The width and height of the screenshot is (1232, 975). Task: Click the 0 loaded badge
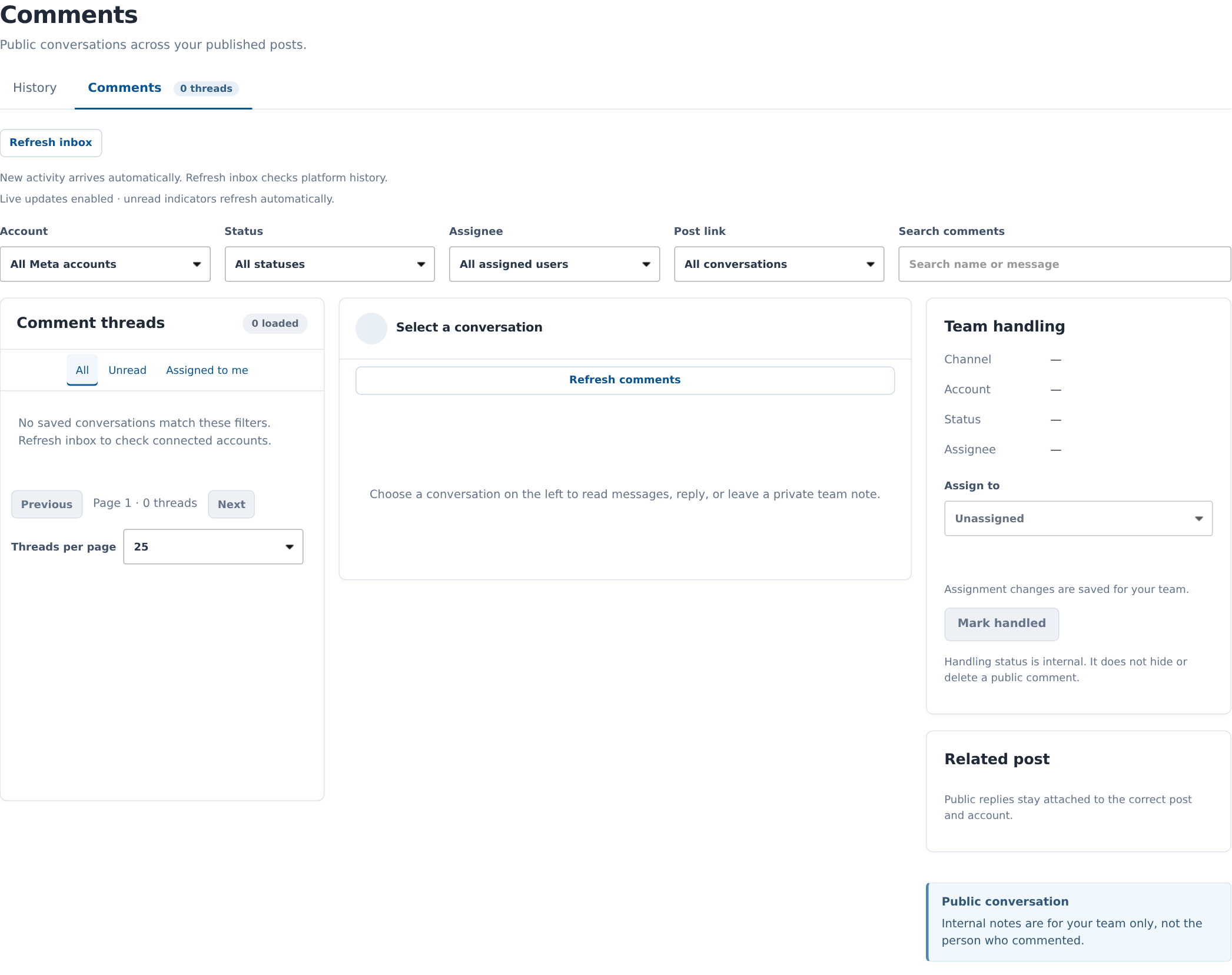click(275, 323)
